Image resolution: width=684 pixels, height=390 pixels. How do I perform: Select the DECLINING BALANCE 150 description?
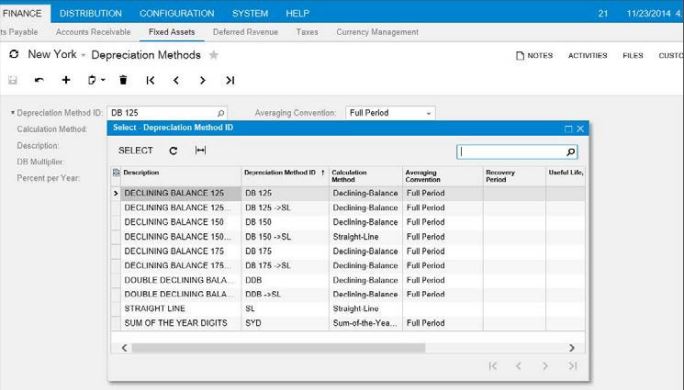tap(174, 222)
